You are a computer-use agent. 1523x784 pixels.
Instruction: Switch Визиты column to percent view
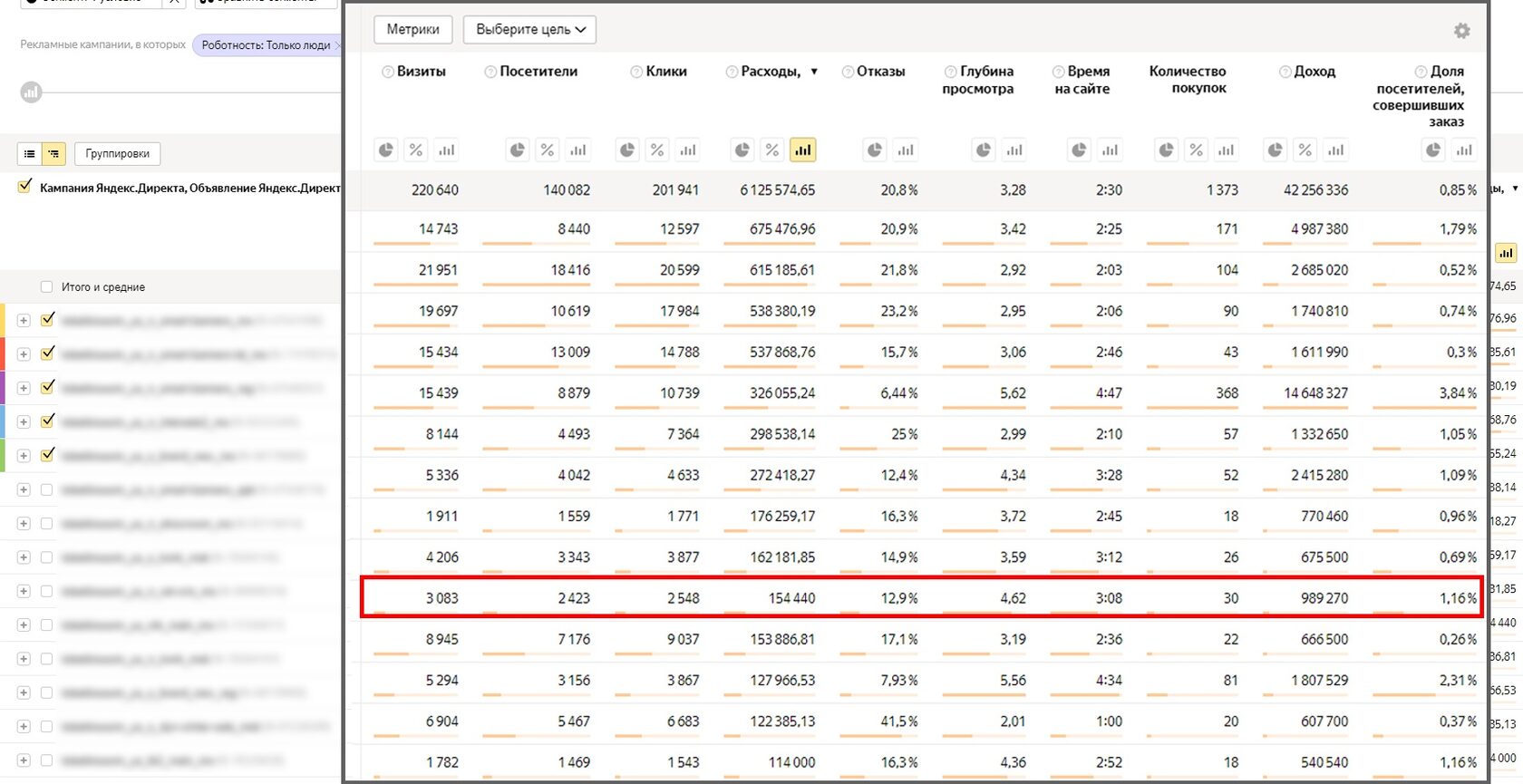pos(416,150)
